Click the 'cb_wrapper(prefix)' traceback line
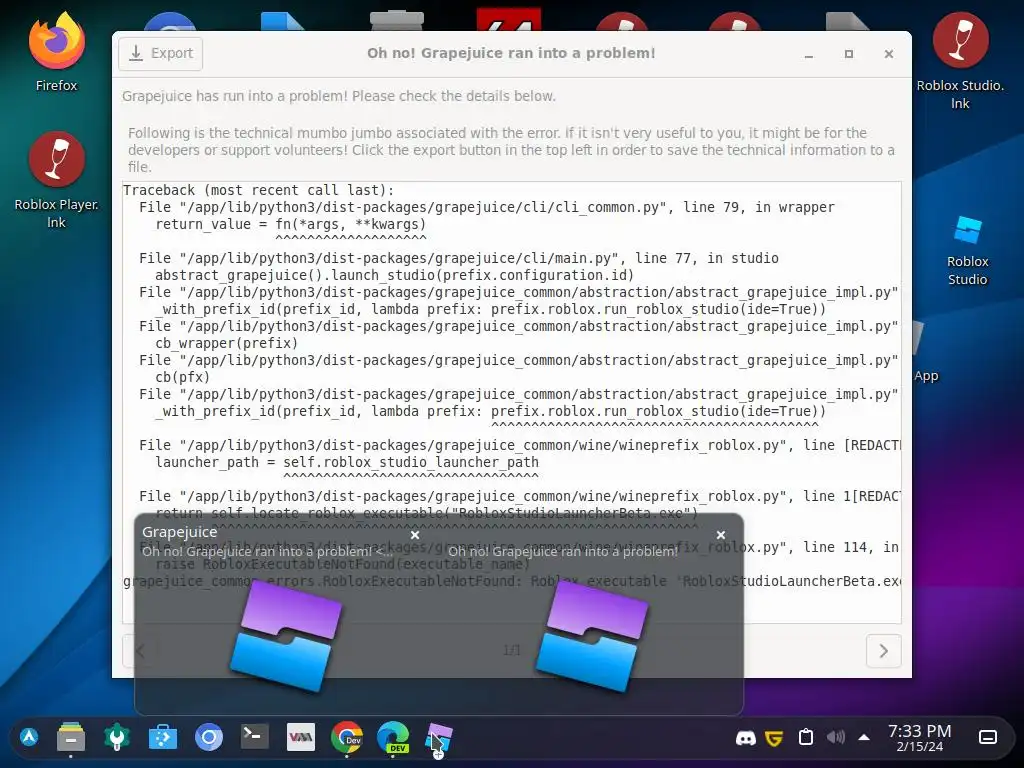Image resolution: width=1024 pixels, height=768 pixels. tap(226, 343)
